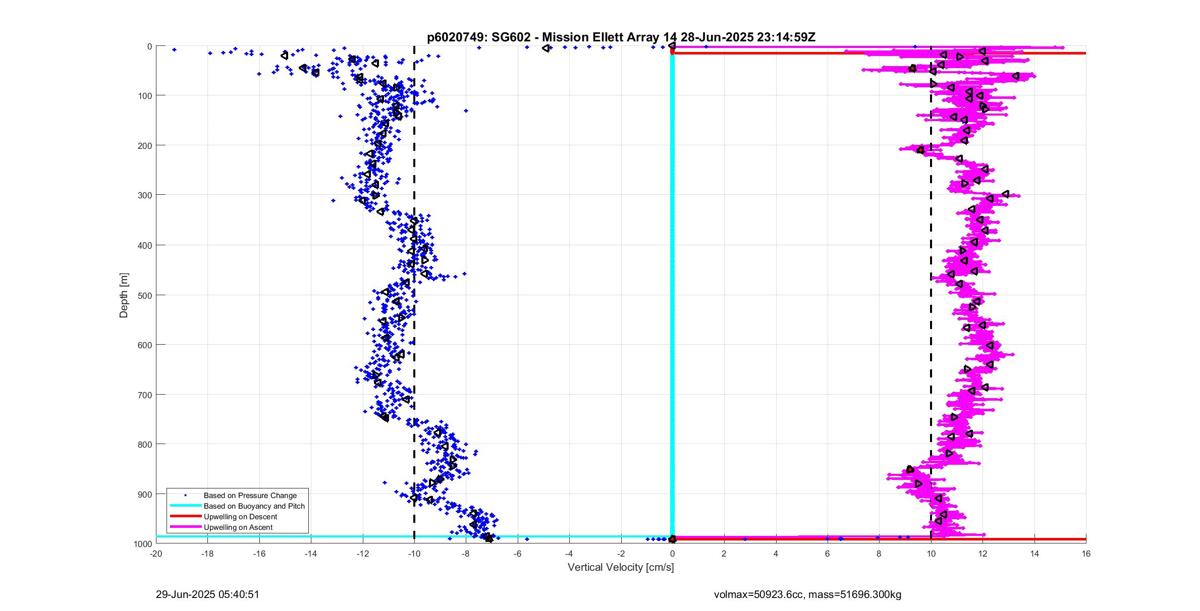This screenshot has height=611, width=1200.
Task: Click the -18 velocity tick label
Action: coord(208,553)
